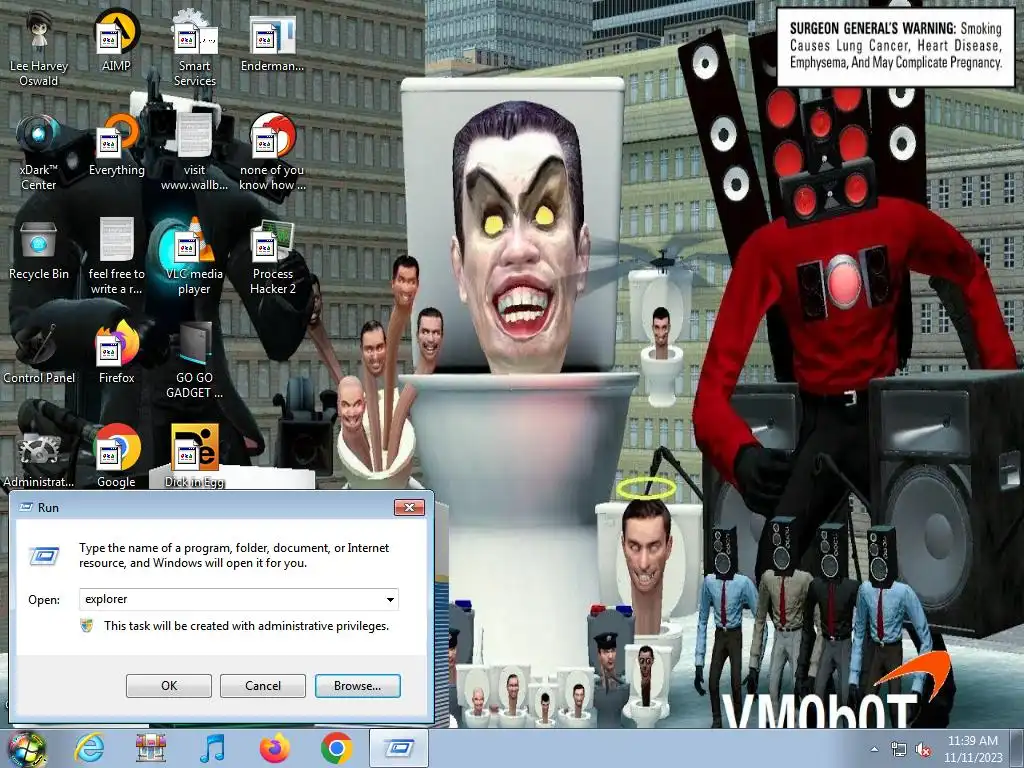Open the 'feel free to write a r...' file
The width and height of the screenshot is (1024, 768).
[x=116, y=256]
